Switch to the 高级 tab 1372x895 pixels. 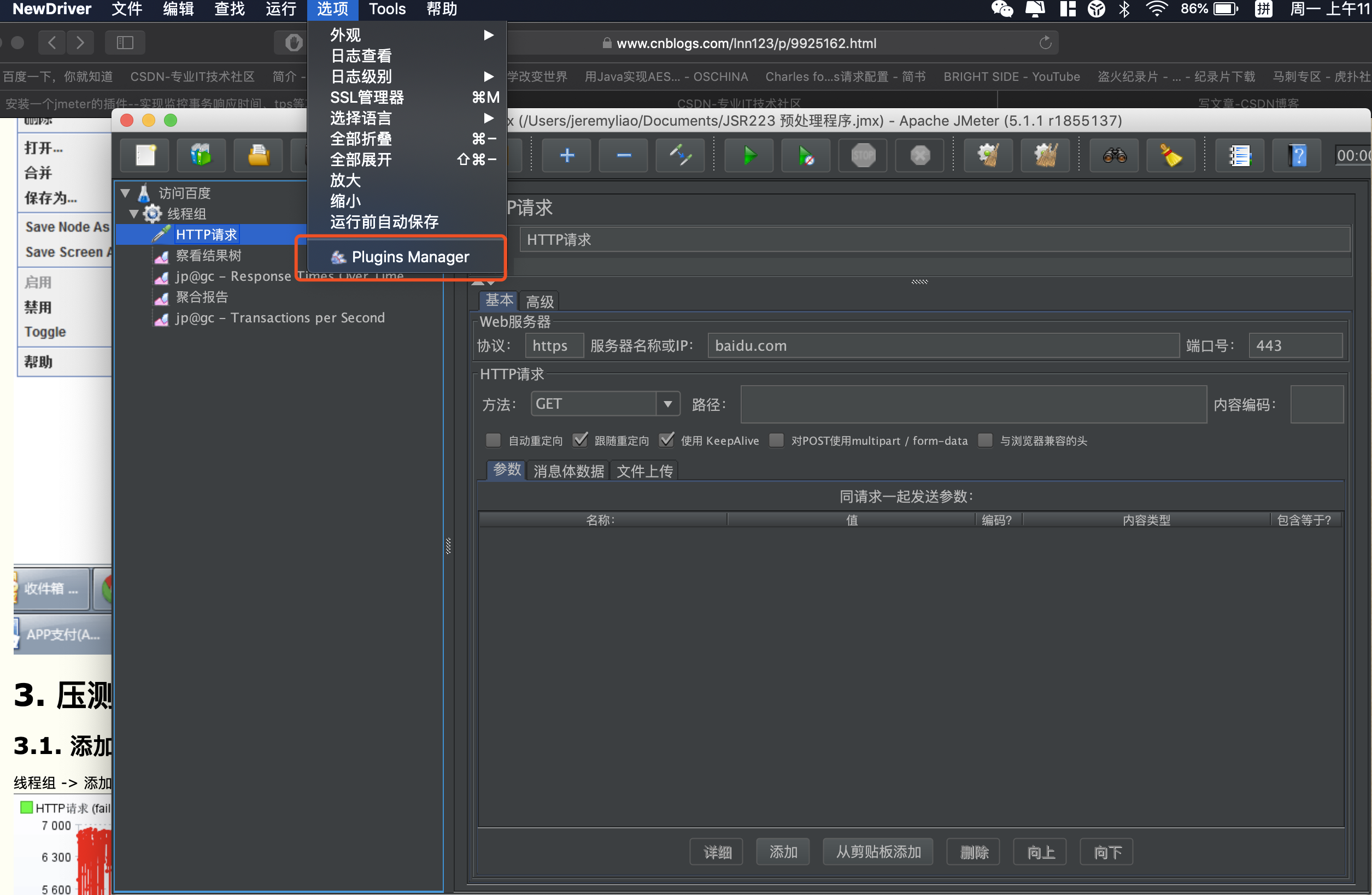(539, 301)
